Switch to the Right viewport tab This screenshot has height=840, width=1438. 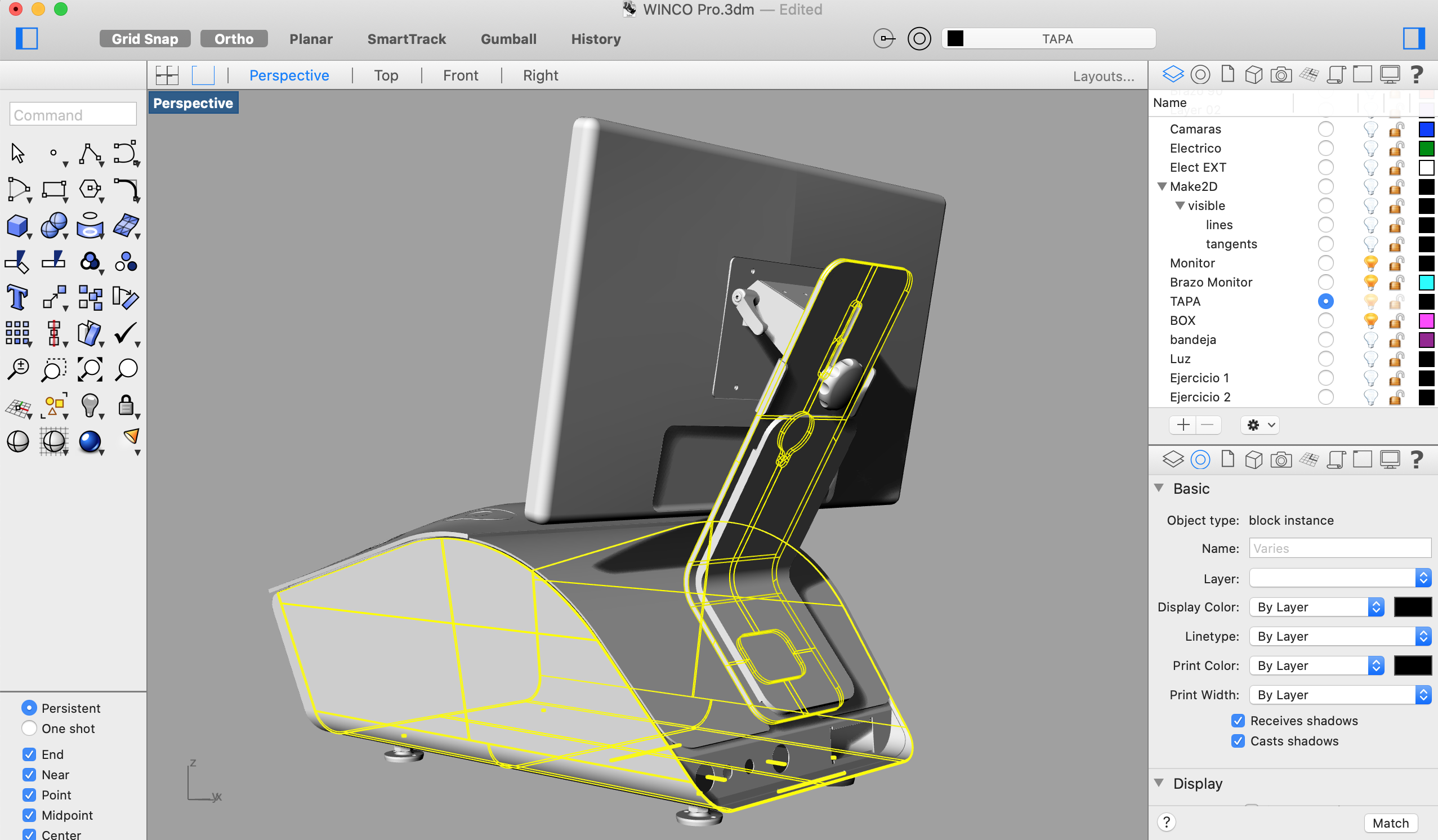[540, 75]
